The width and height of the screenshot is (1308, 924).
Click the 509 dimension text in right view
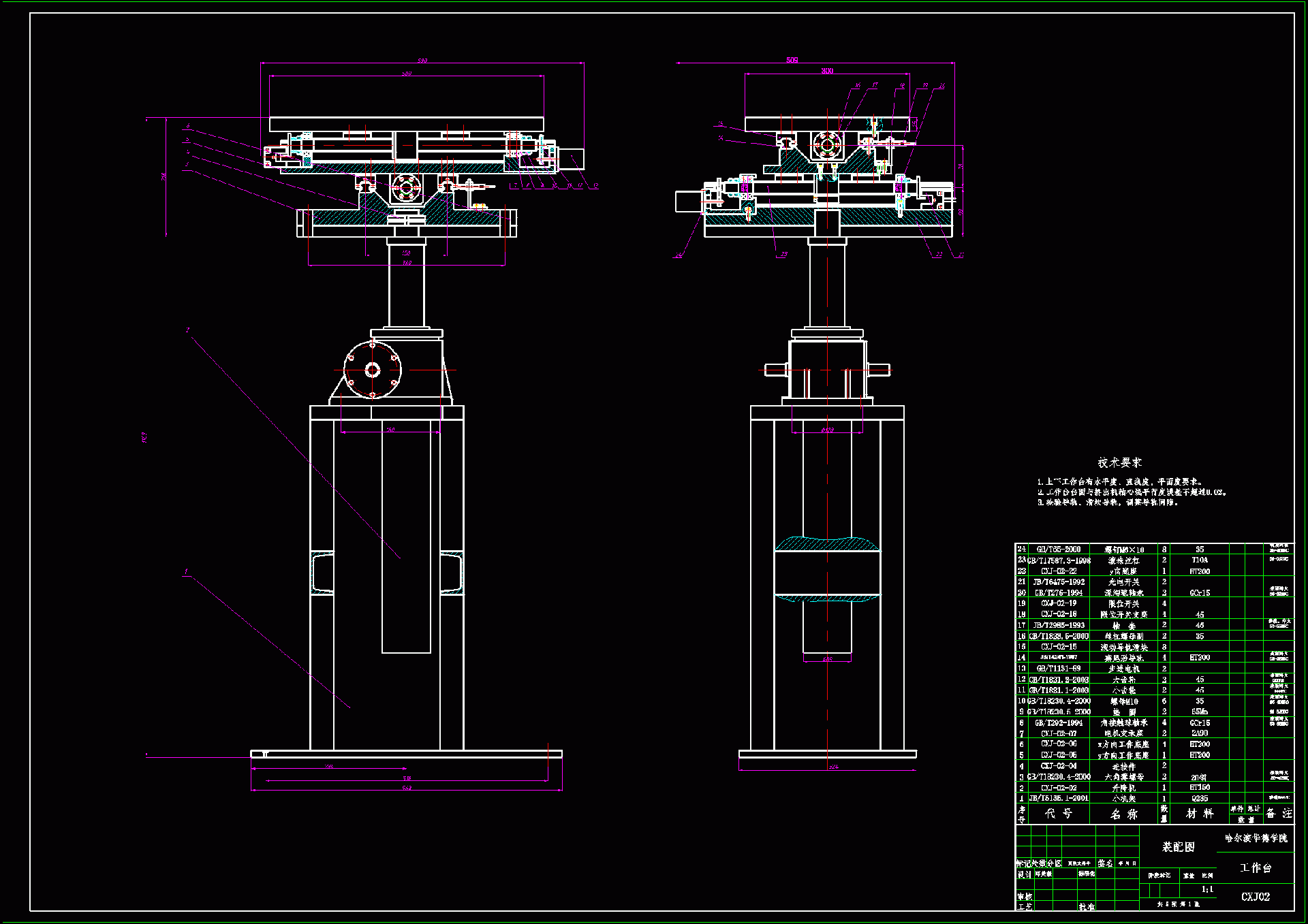pyautogui.click(x=792, y=60)
